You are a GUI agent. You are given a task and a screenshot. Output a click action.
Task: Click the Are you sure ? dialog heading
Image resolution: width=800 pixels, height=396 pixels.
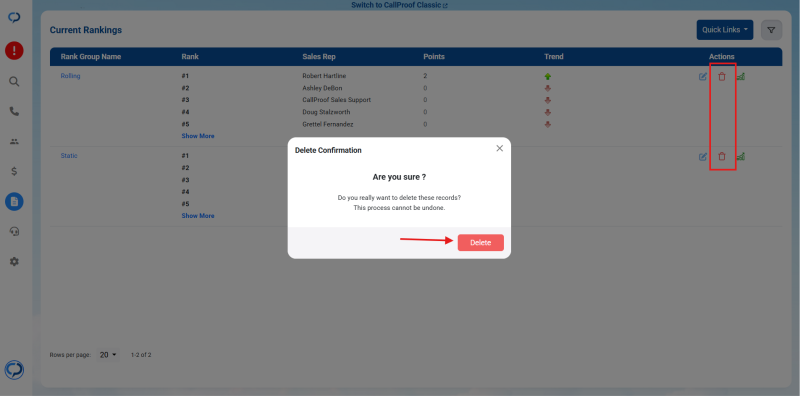tap(399, 177)
